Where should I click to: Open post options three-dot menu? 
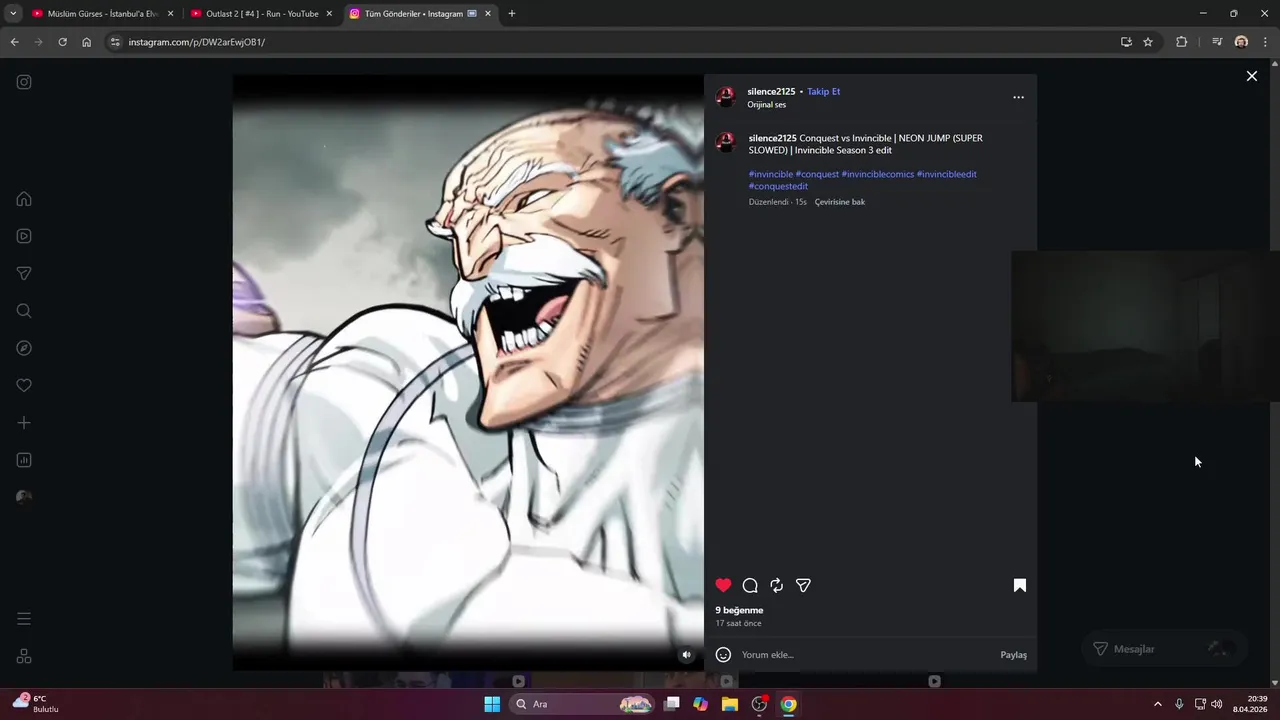point(1018,97)
